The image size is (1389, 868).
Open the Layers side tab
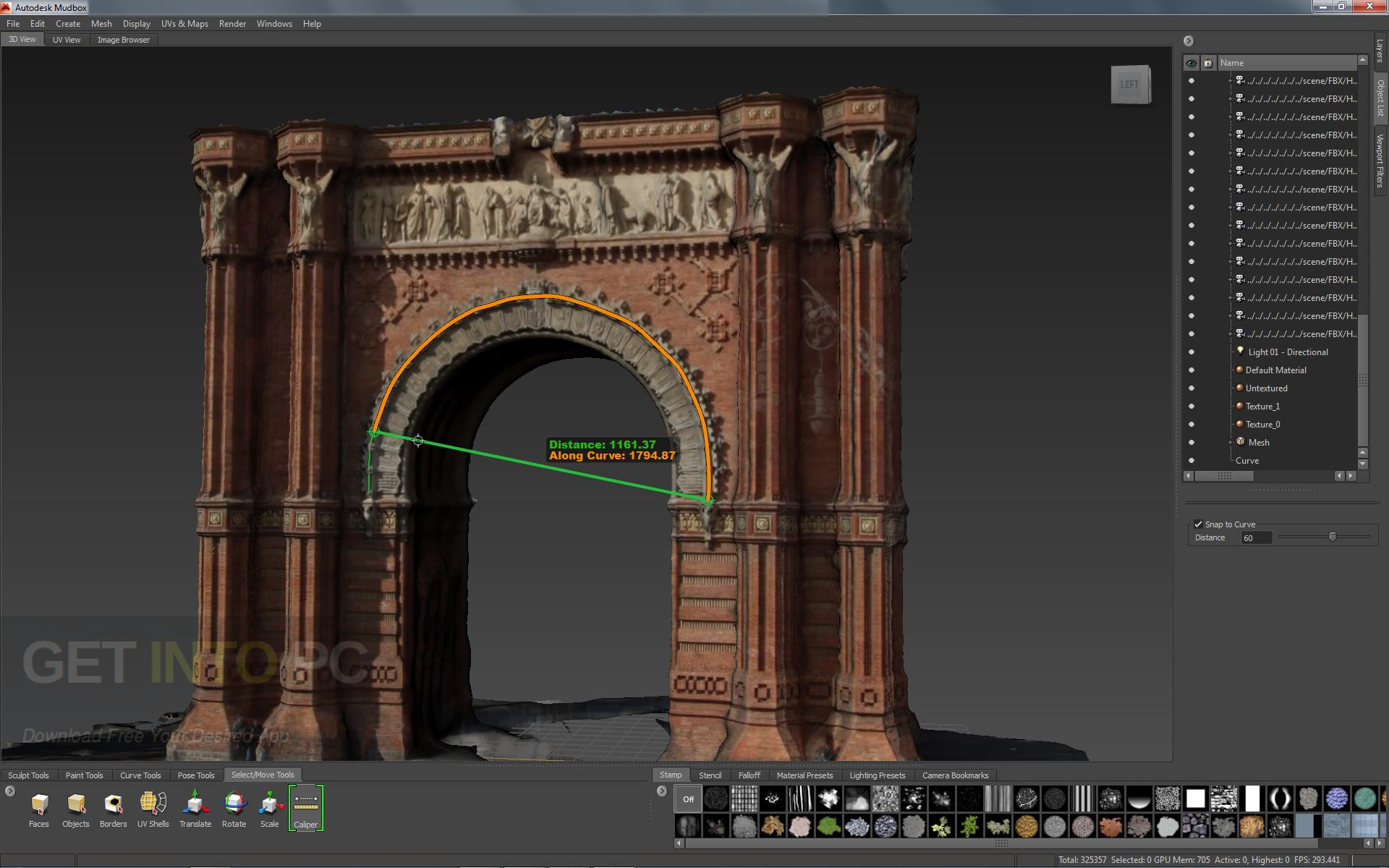click(1380, 51)
